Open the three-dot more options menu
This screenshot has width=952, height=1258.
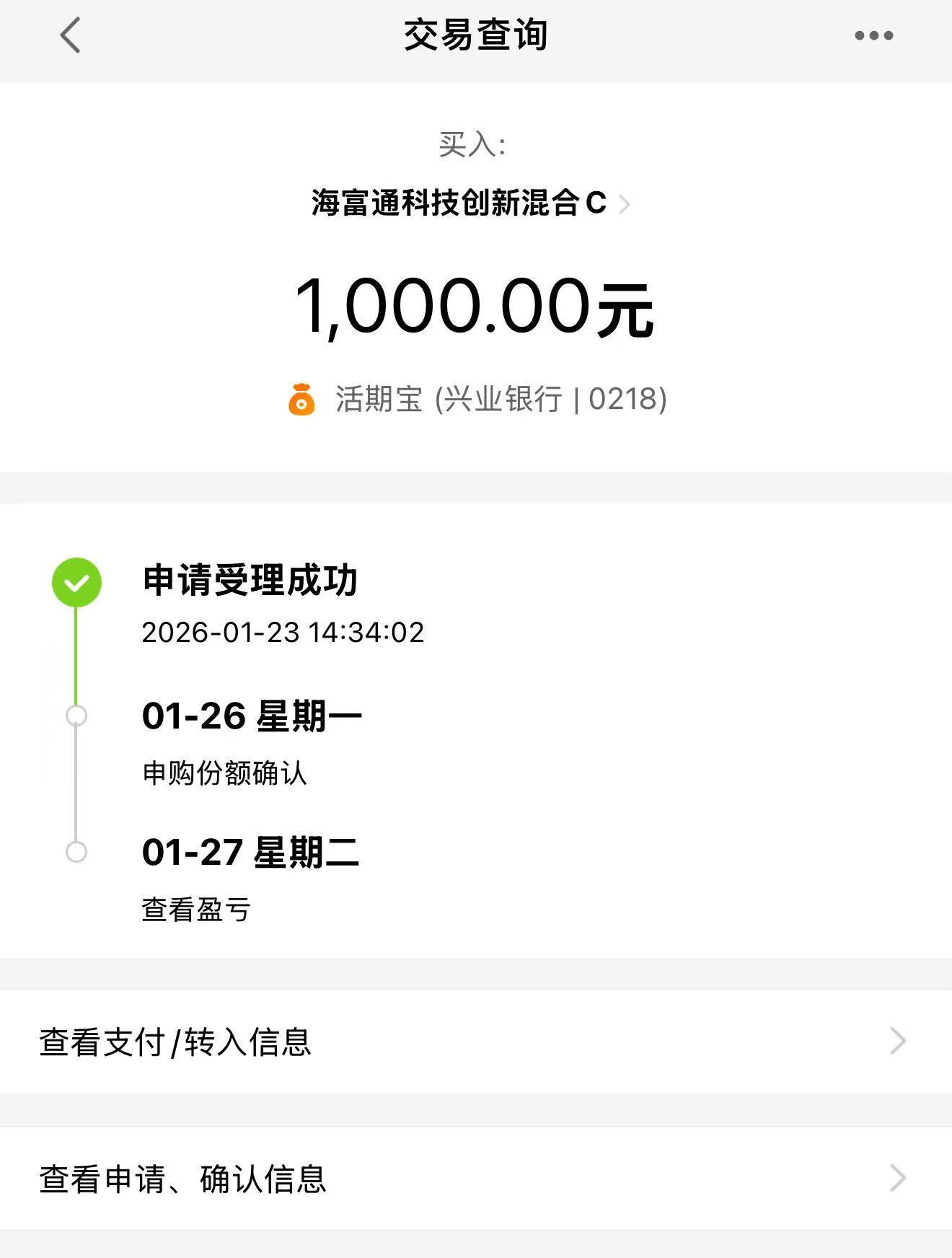click(873, 35)
